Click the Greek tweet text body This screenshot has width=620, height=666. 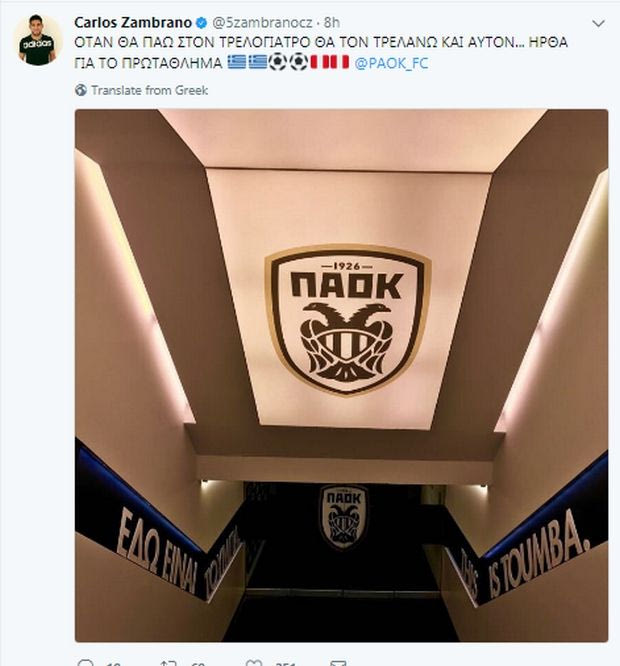click(x=321, y=53)
